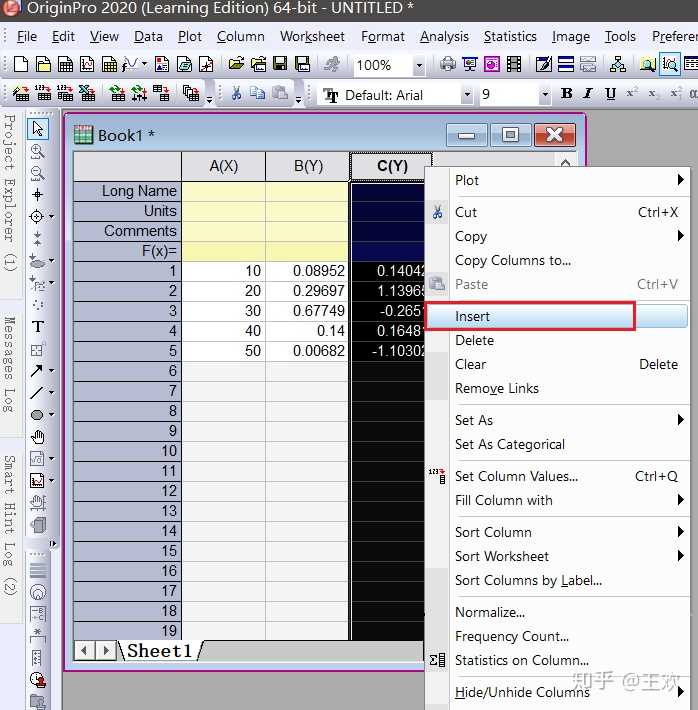
Task: Select the Sheet1 tab
Action: (159, 651)
